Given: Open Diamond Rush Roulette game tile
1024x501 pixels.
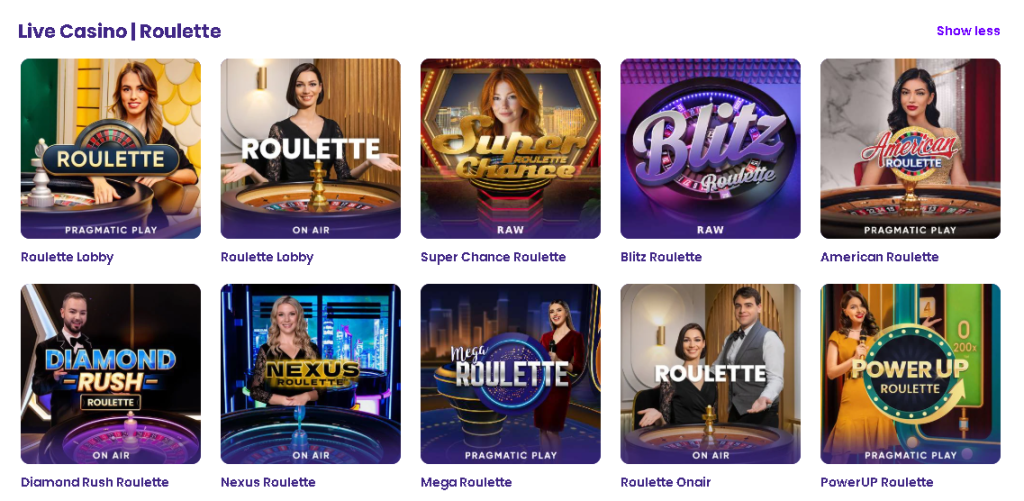Looking at the screenshot, I should click(110, 373).
